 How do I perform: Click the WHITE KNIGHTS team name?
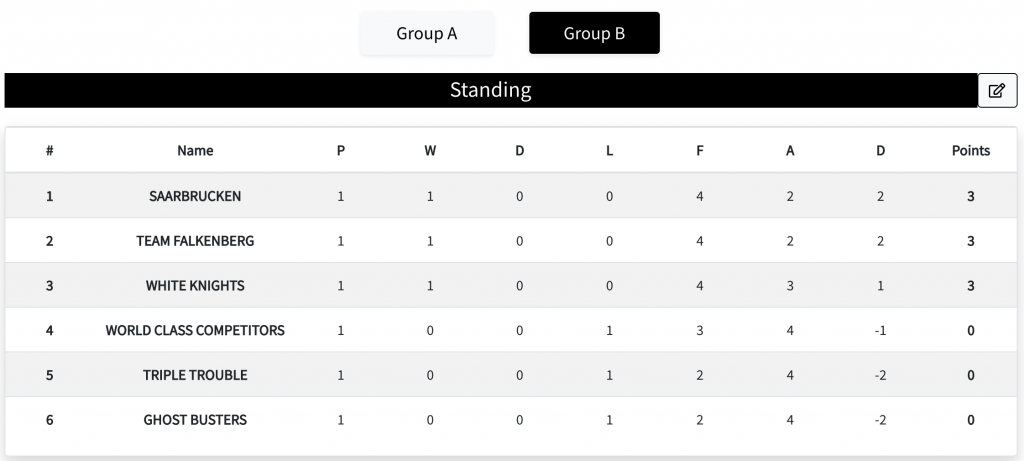point(195,285)
